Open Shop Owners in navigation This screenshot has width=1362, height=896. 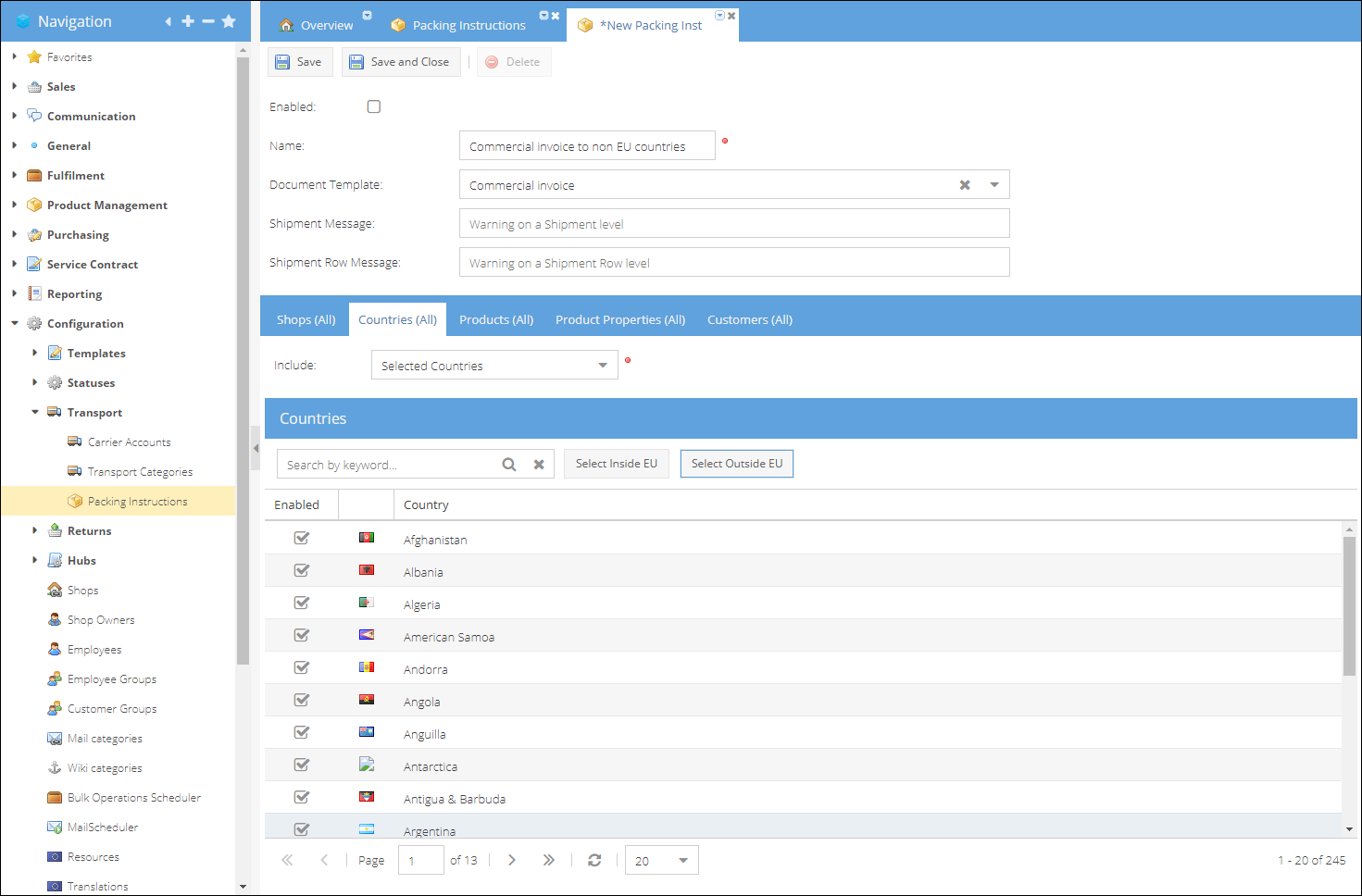pyautogui.click(x=91, y=620)
